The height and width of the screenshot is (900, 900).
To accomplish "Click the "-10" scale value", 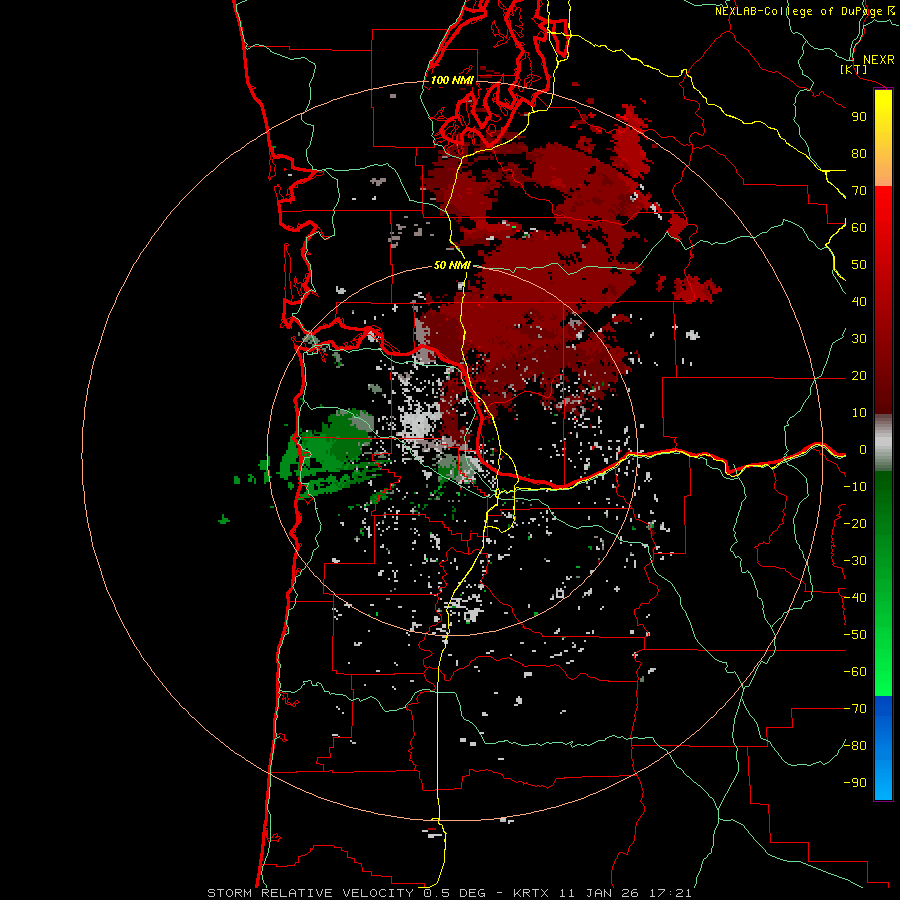I will pos(855,487).
